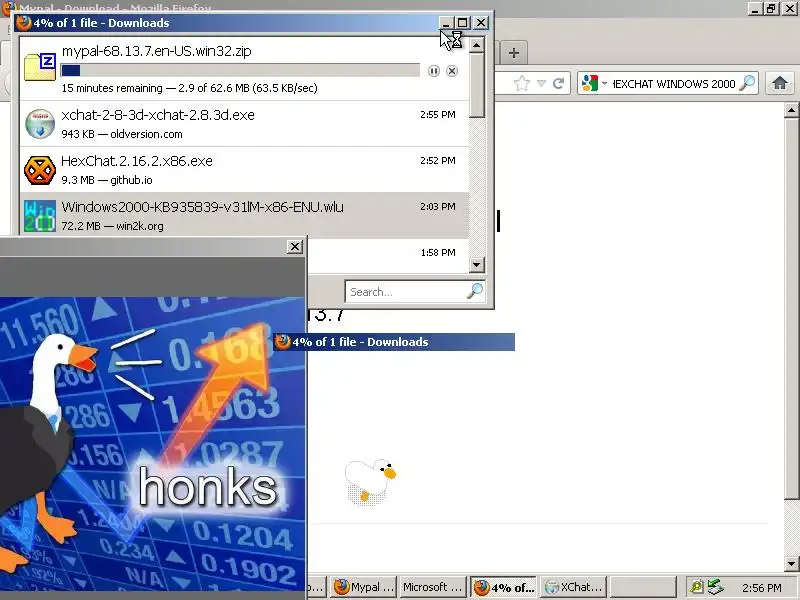Click the first green system tray icon
Screen dimensions: 800x600
tap(696, 587)
